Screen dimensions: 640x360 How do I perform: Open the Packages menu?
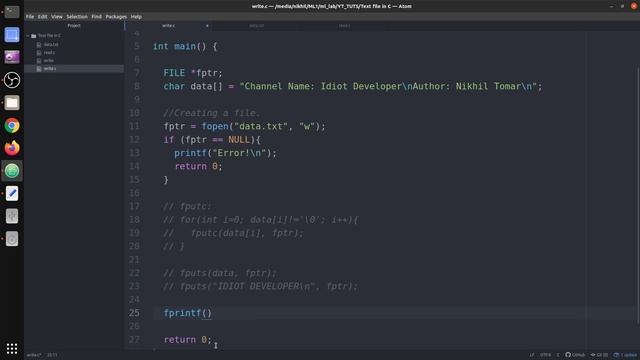[116, 17]
